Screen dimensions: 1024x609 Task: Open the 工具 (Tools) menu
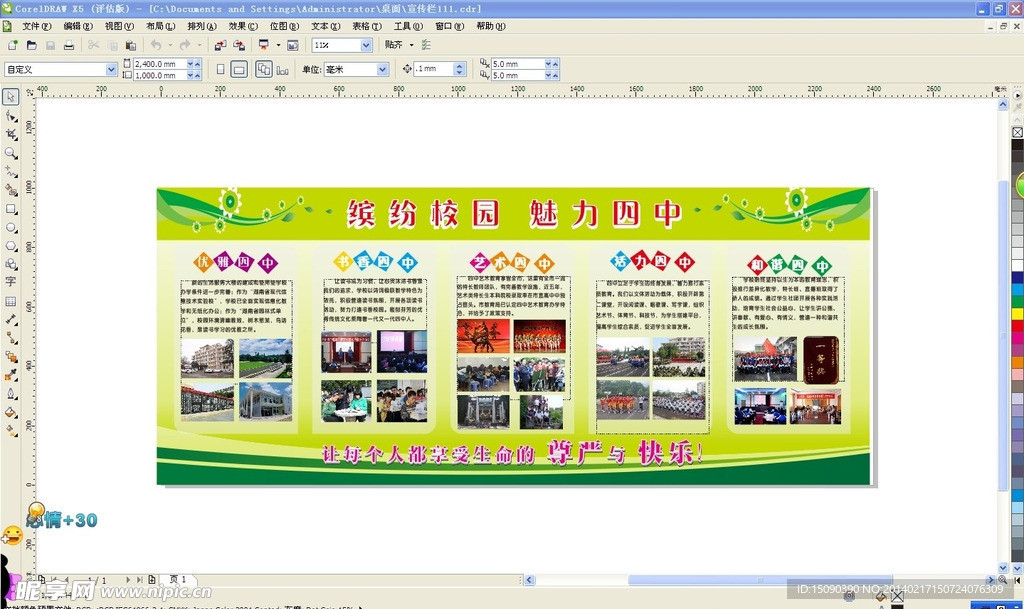pyautogui.click(x=408, y=26)
